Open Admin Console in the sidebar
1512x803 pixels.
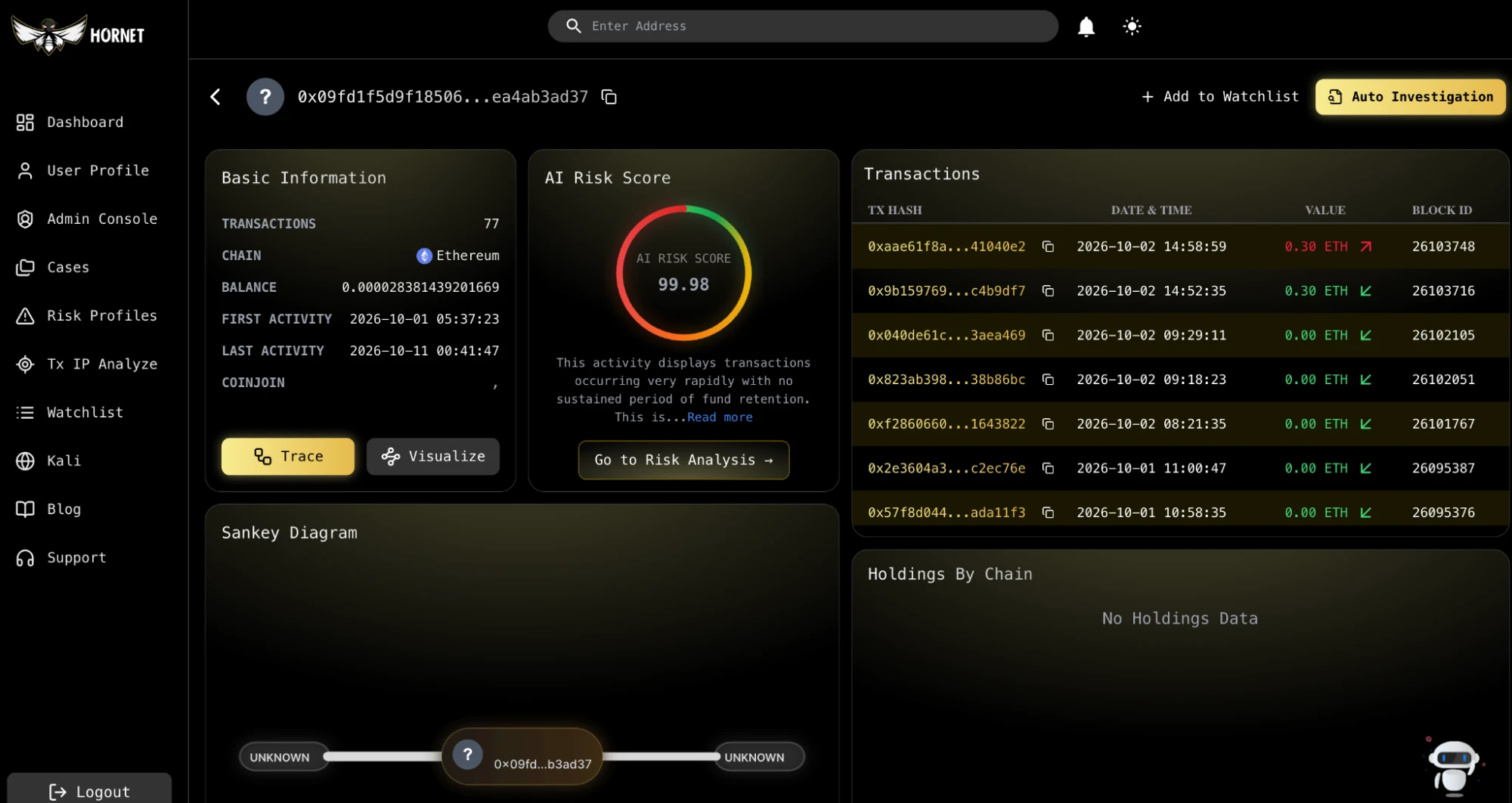click(x=87, y=219)
